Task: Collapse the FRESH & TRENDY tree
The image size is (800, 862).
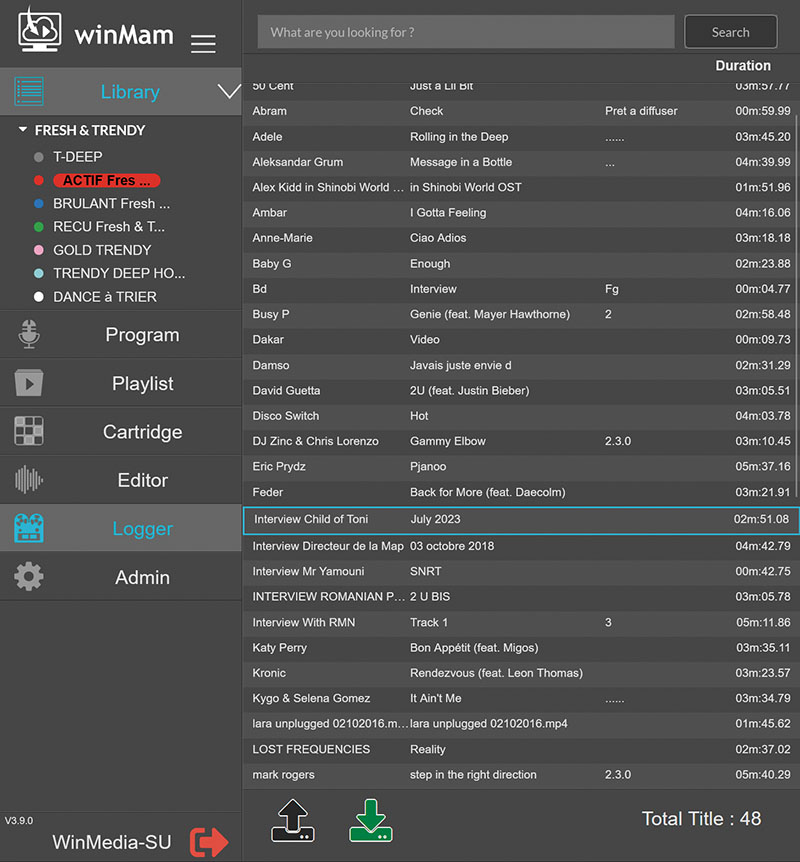Action: coord(23,130)
